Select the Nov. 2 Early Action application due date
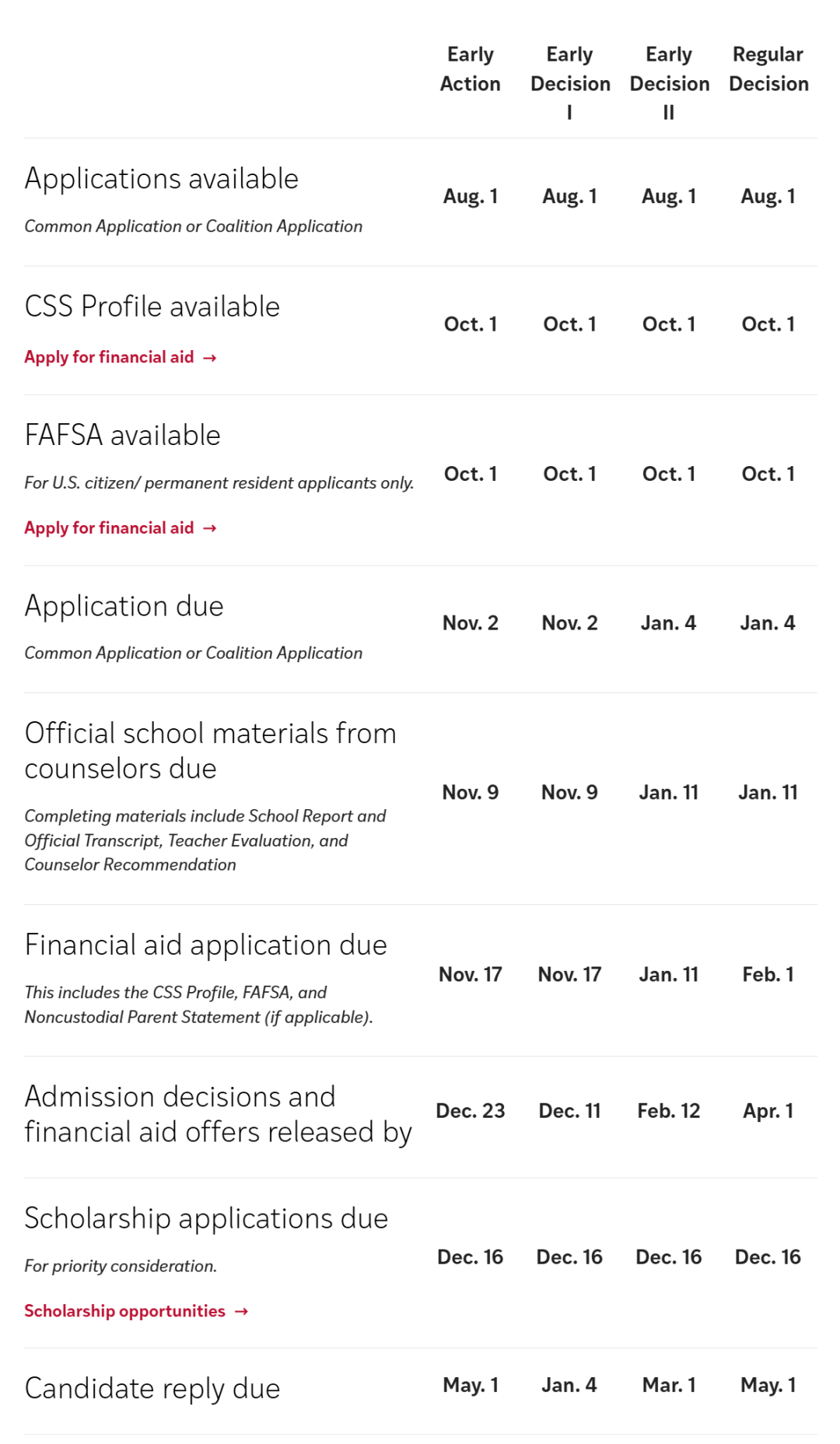 coord(470,622)
